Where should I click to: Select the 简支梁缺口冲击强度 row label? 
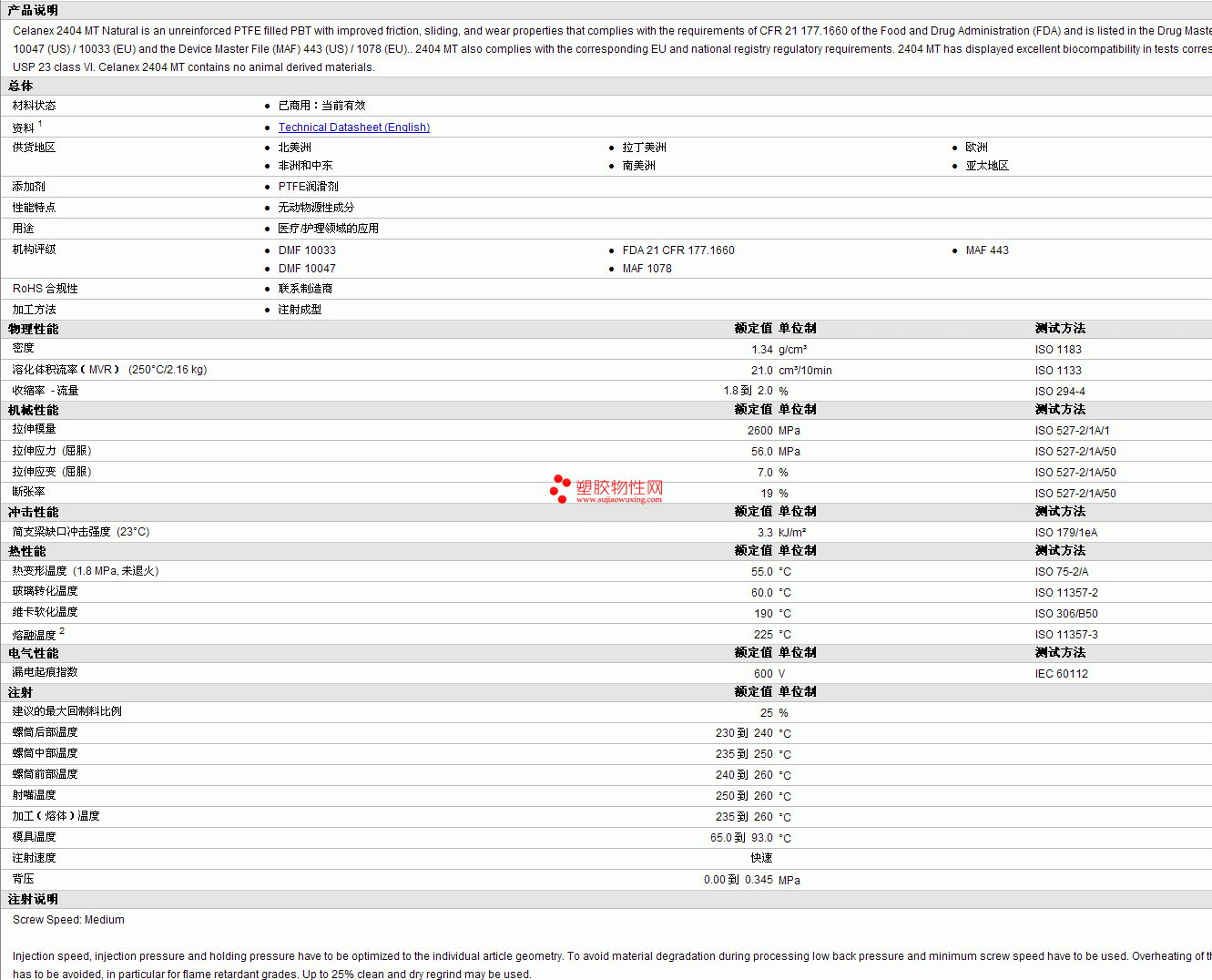(81, 532)
